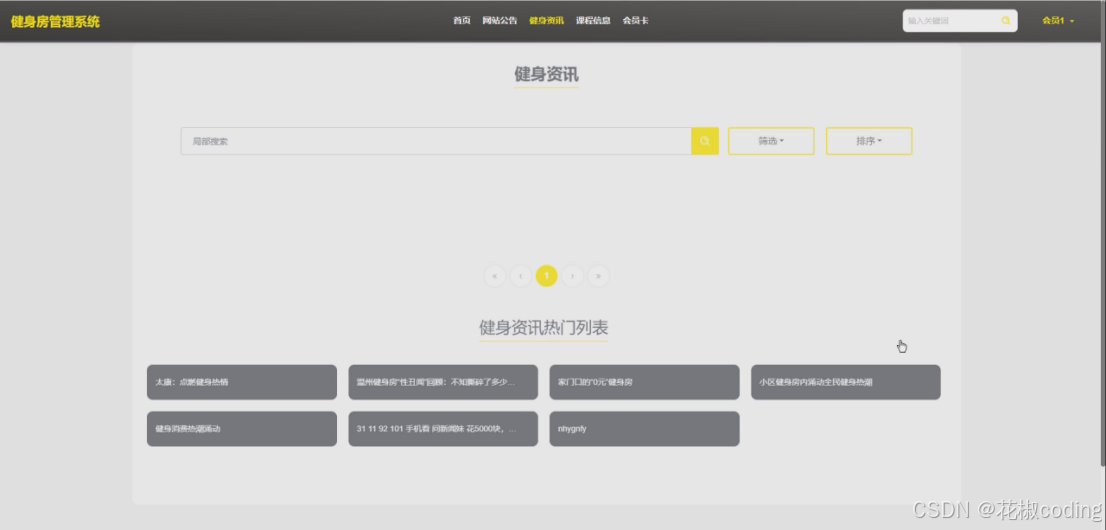Open 会员卡 navigation item
The height and width of the screenshot is (530, 1106).
tap(636, 20)
